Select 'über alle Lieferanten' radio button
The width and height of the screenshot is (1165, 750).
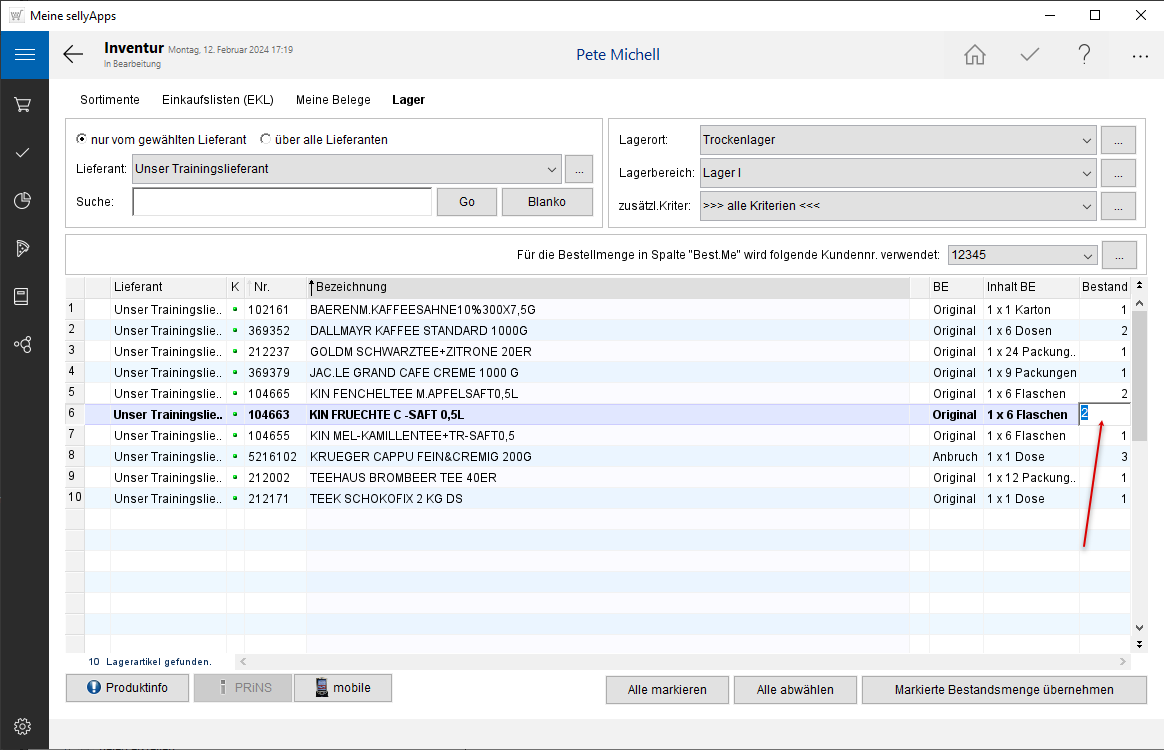click(266, 140)
